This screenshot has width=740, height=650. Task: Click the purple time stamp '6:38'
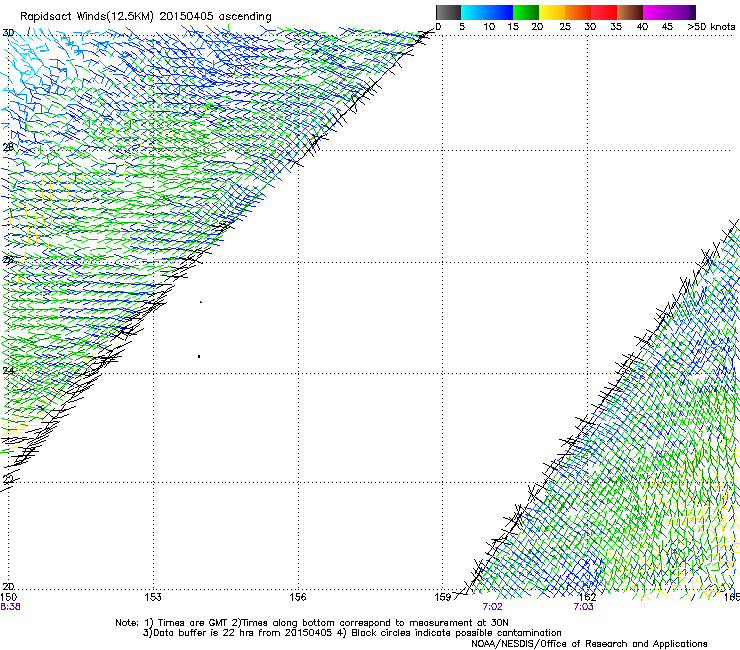(10, 607)
